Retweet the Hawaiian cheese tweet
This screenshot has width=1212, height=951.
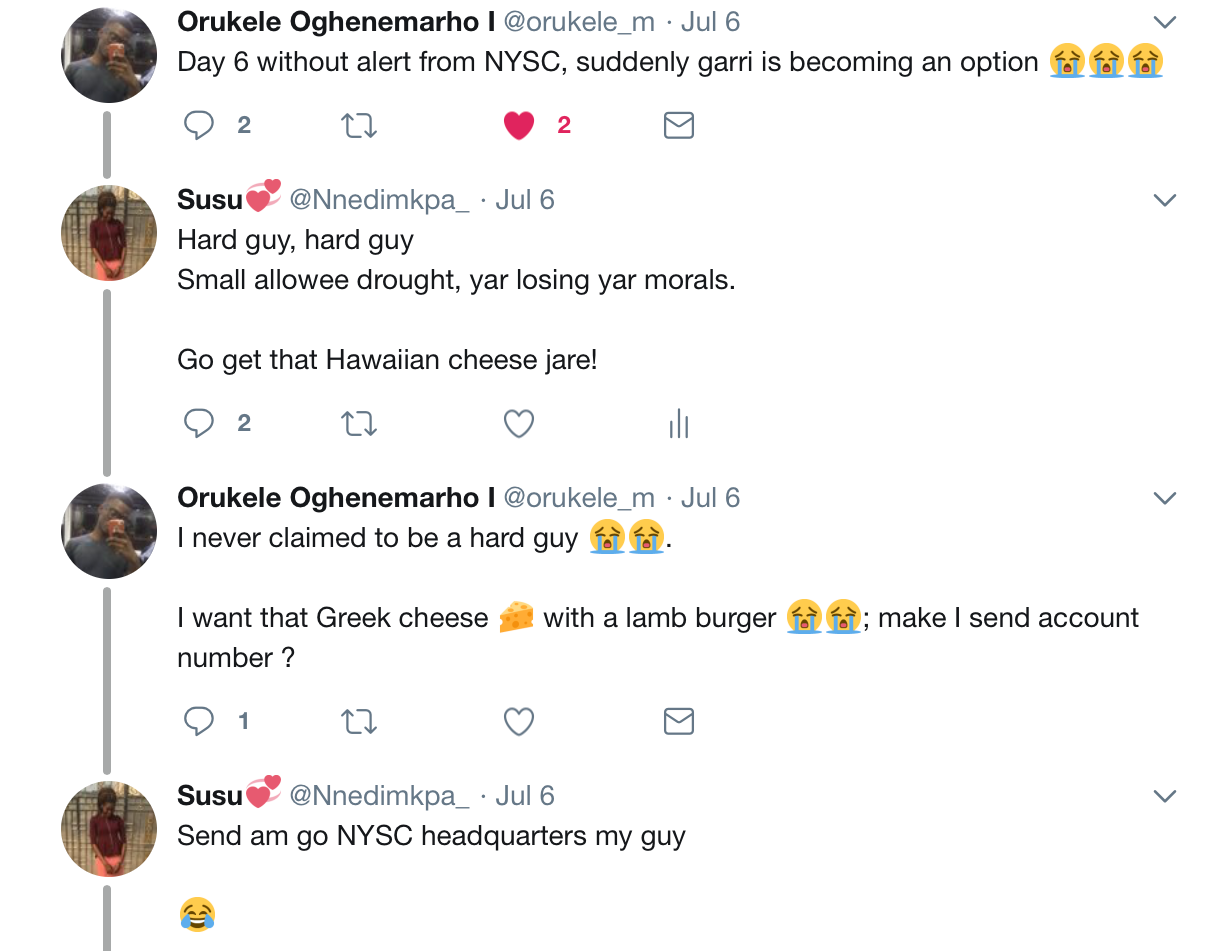(359, 423)
